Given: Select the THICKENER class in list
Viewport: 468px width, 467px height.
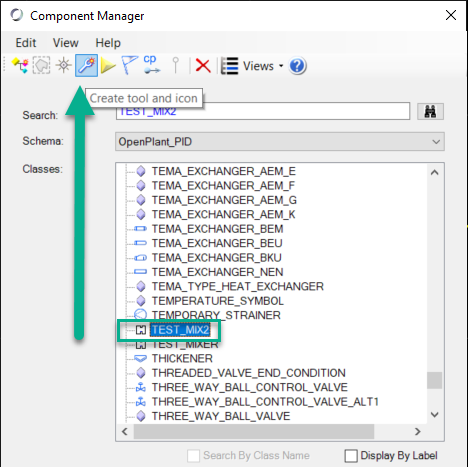Looking at the screenshot, I should pos(182,358).
